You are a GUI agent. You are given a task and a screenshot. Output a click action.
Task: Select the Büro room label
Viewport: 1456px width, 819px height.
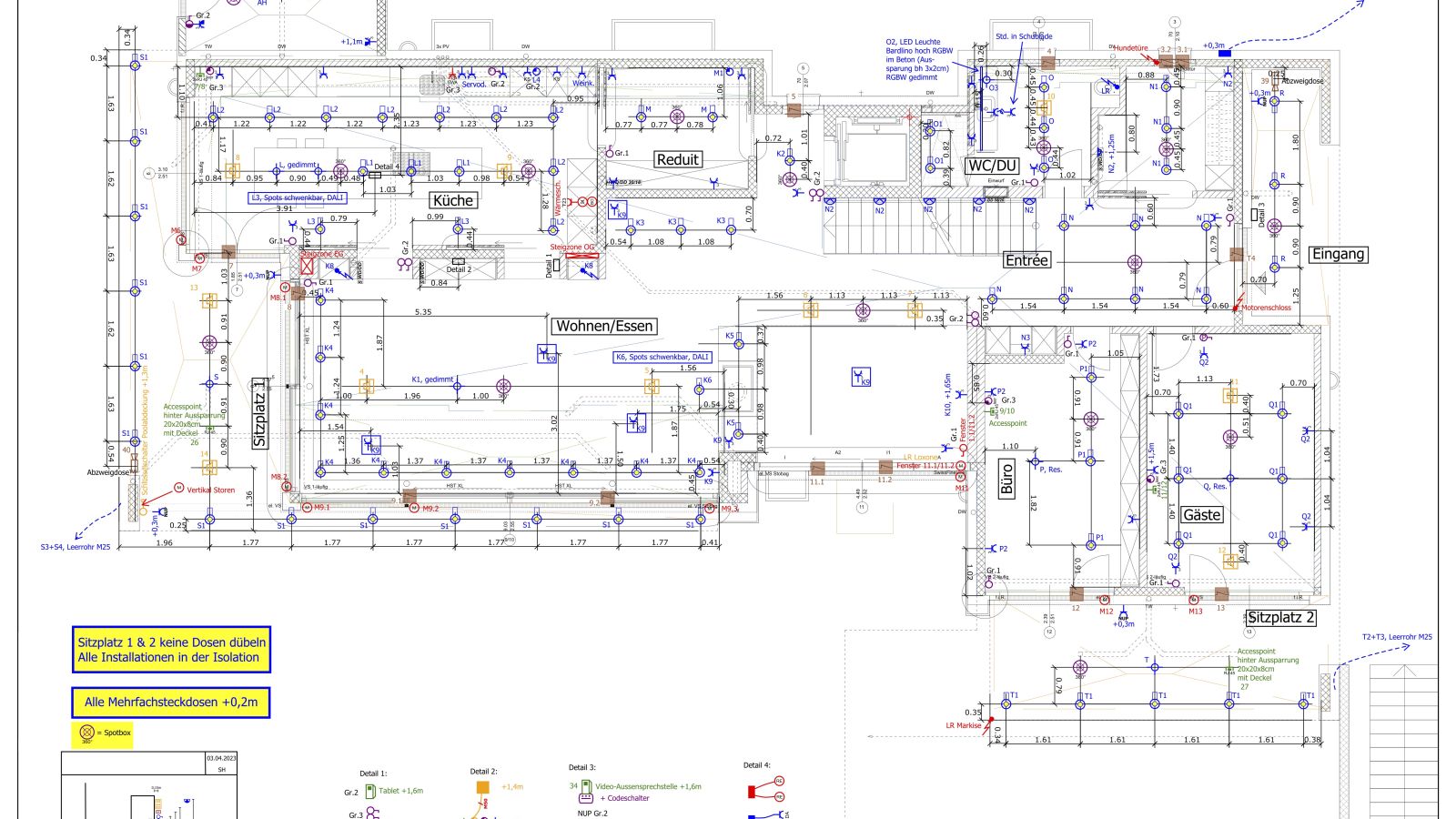click(x=1006, y=480)
